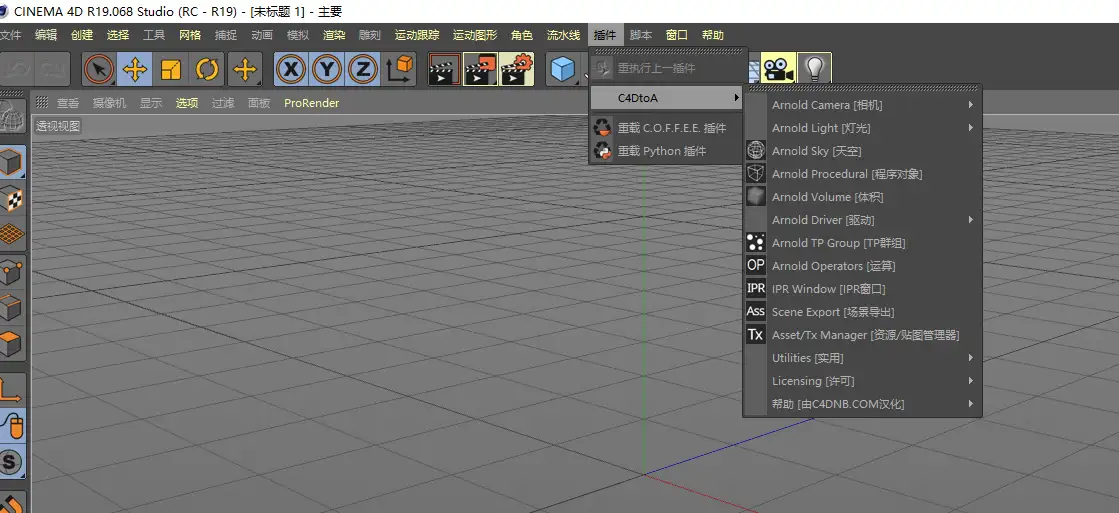Select 重载 Python 插件

[667, 151]
